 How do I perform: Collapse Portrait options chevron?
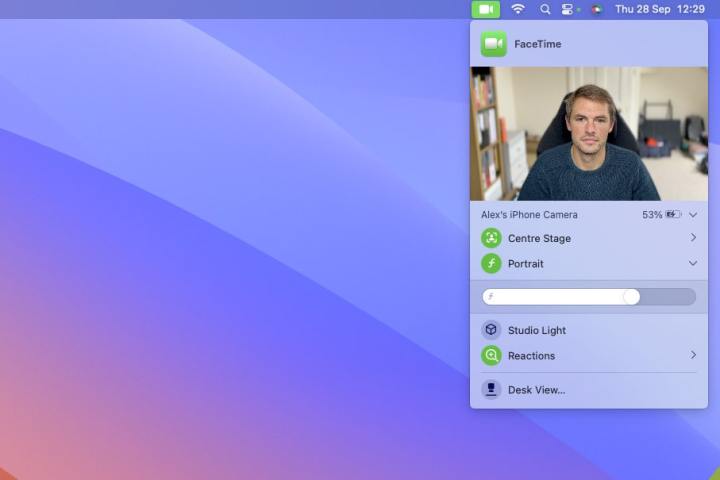click(x=693, y=263)
